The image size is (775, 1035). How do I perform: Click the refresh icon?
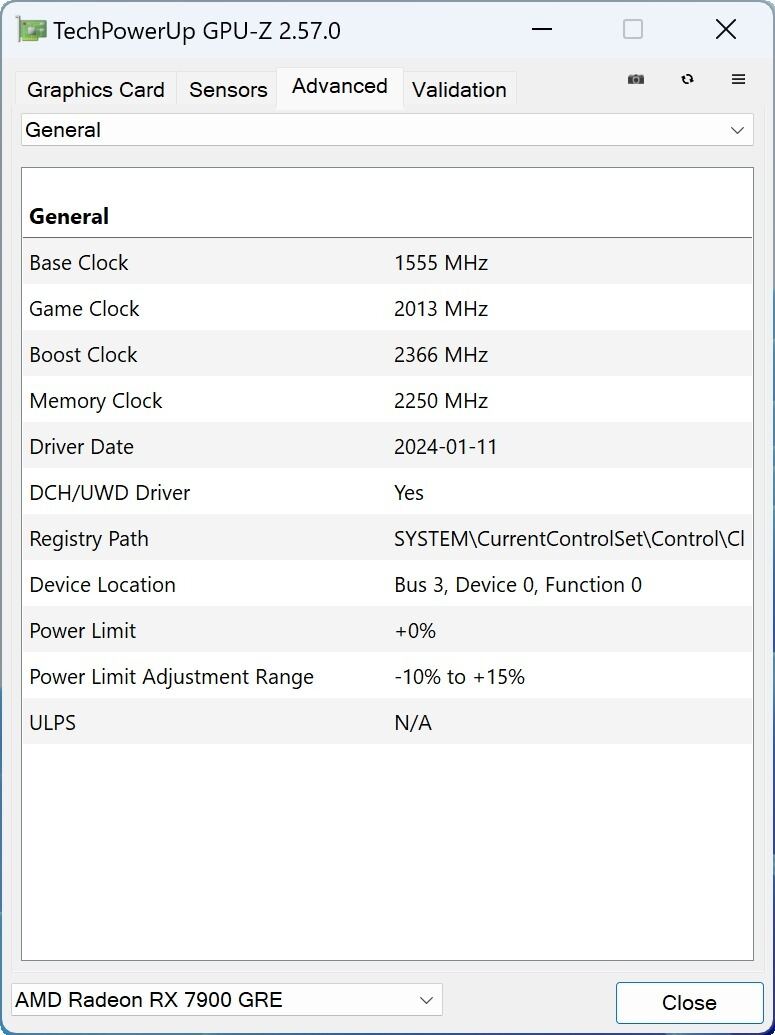tap(687, 79)
